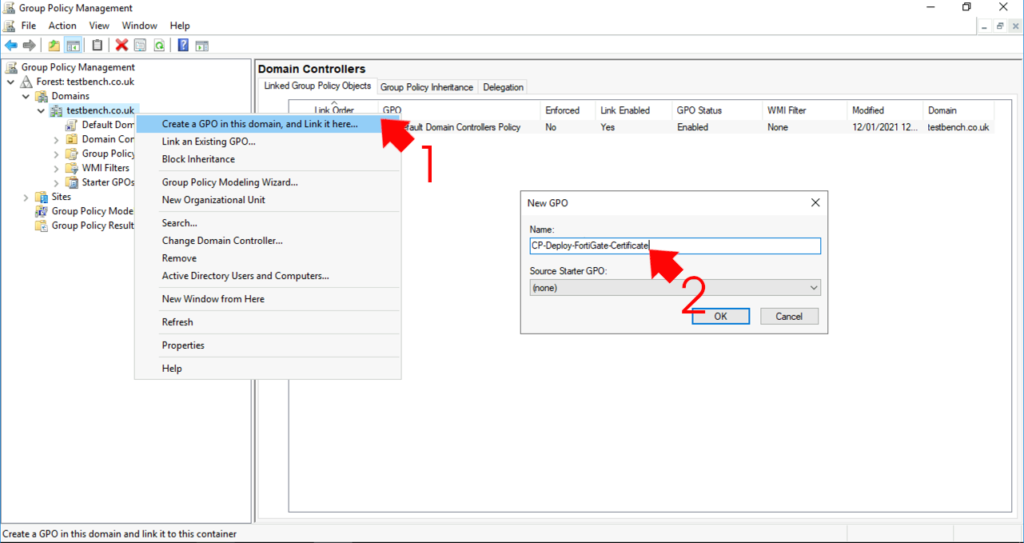Select Block Inheritance from context menu
Screen dimensions: 1024x543
[x=198, y=159]
